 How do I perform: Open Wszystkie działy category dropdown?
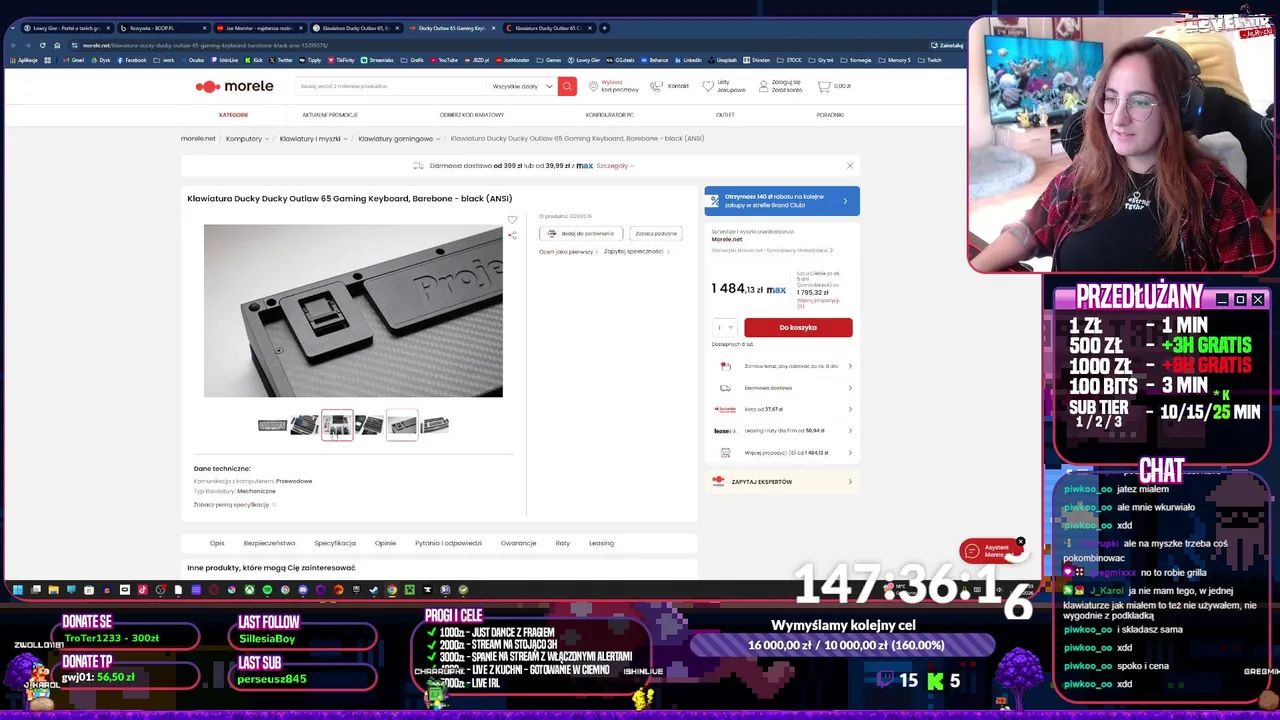coord(522,86)
